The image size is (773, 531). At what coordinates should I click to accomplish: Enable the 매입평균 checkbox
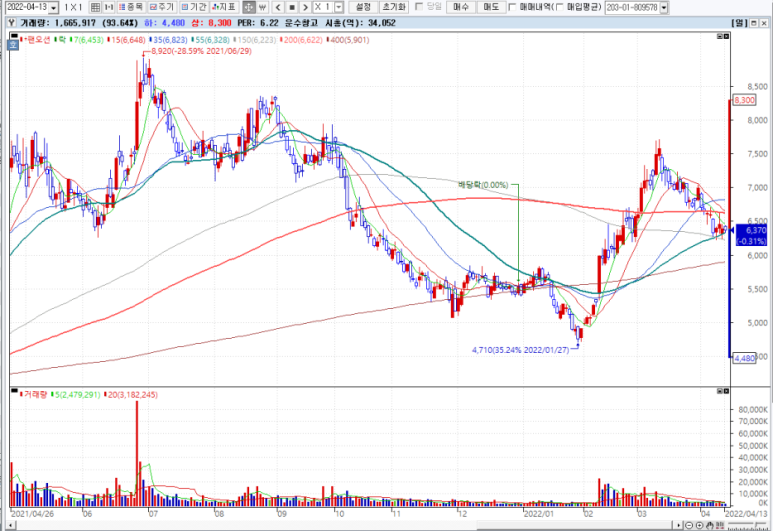[560, 7]
